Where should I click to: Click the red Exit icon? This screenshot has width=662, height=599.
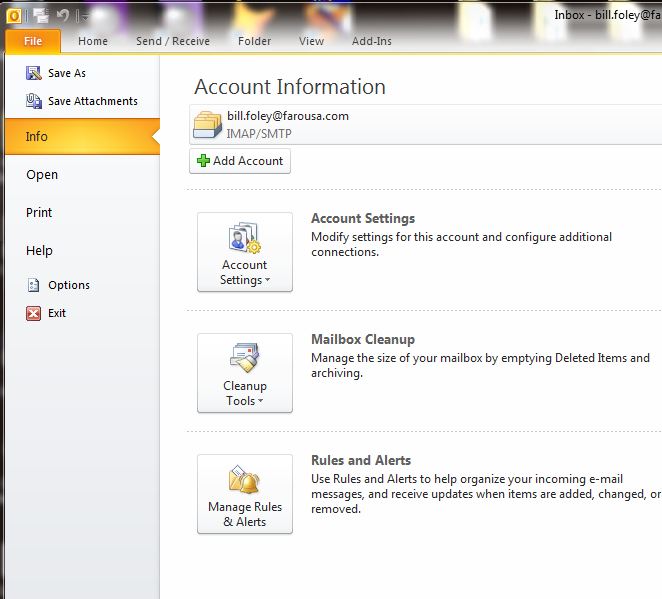pos(33,313)
